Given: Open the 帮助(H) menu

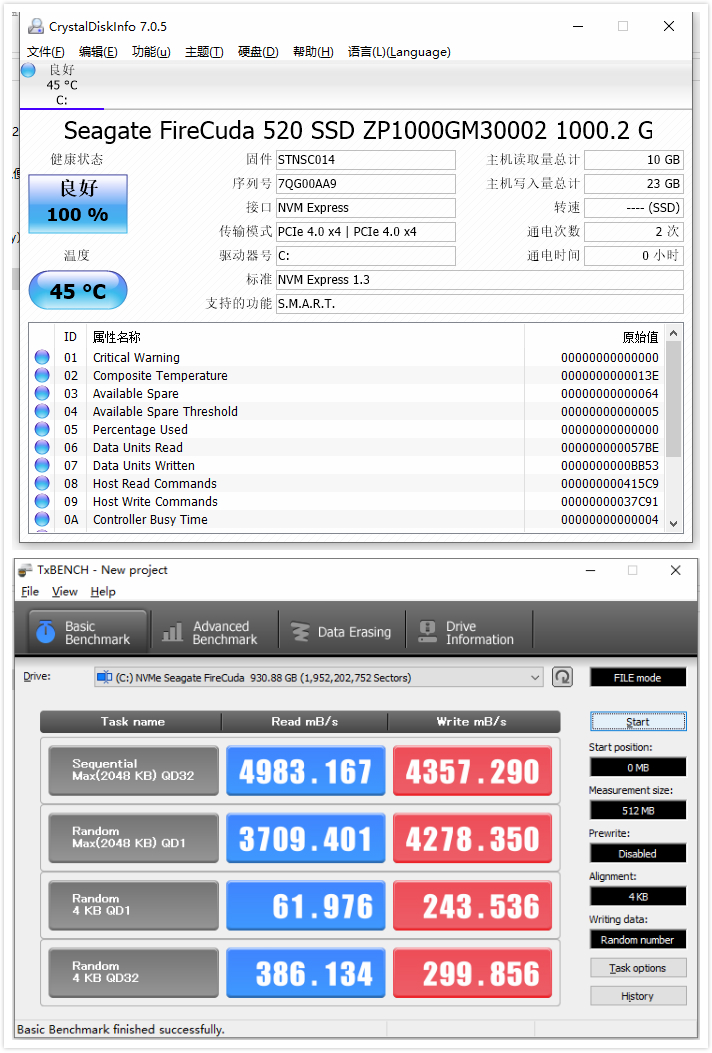Looking at the screenshot, I should coord(313,52).
